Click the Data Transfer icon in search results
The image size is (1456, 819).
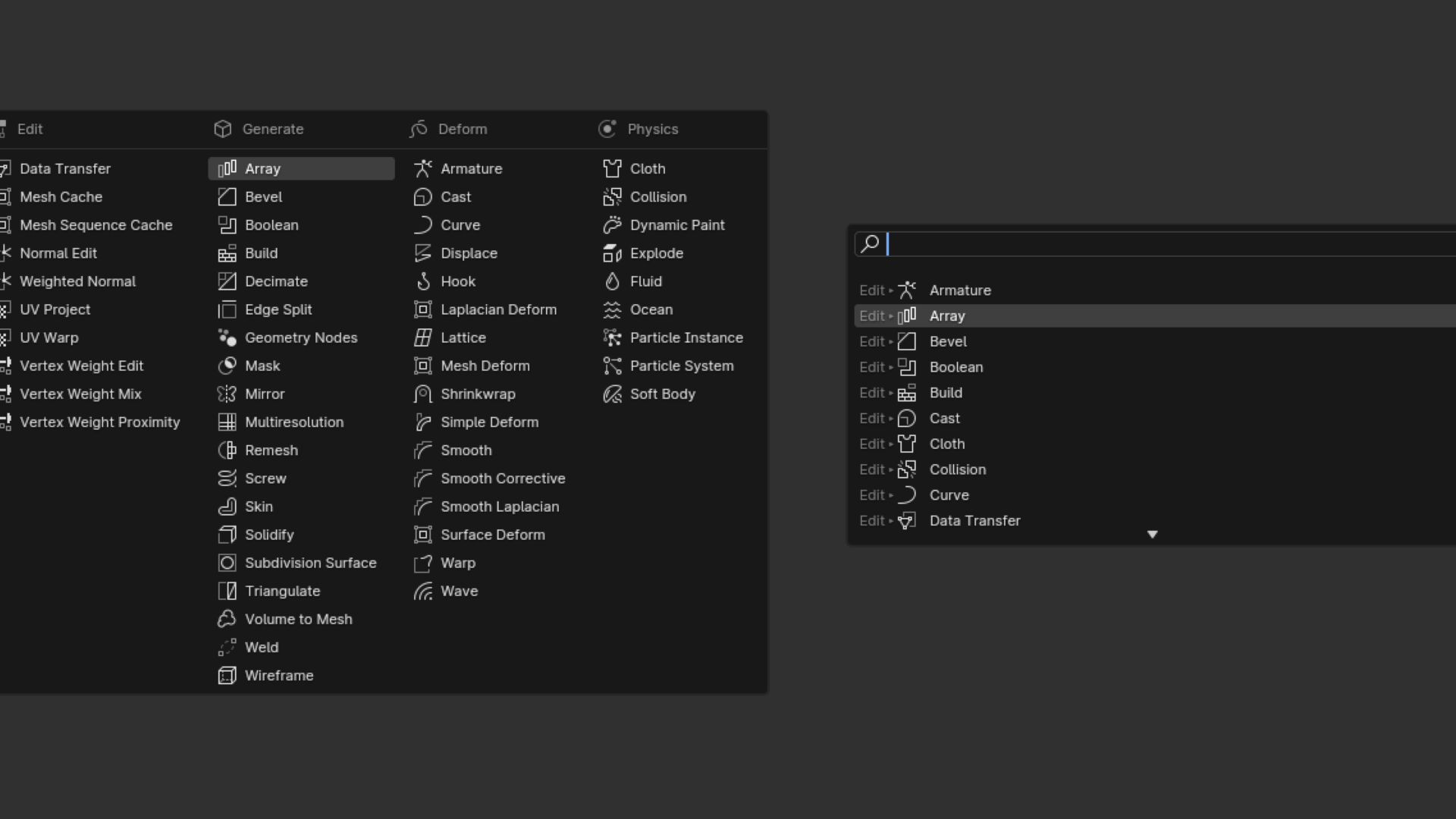pyautogui.click(x=907, y=521)
